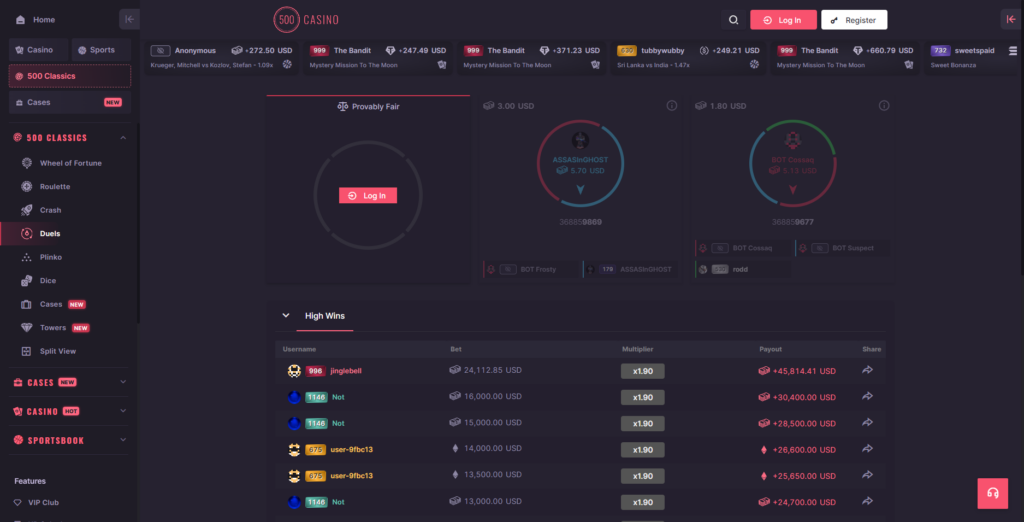Image resolution: width=1024 pixels, height=522 pixels.
Task: Share the user-9fbc13 14,000.00 USD win
Action: pyautogui.click(x=867, y=449)
